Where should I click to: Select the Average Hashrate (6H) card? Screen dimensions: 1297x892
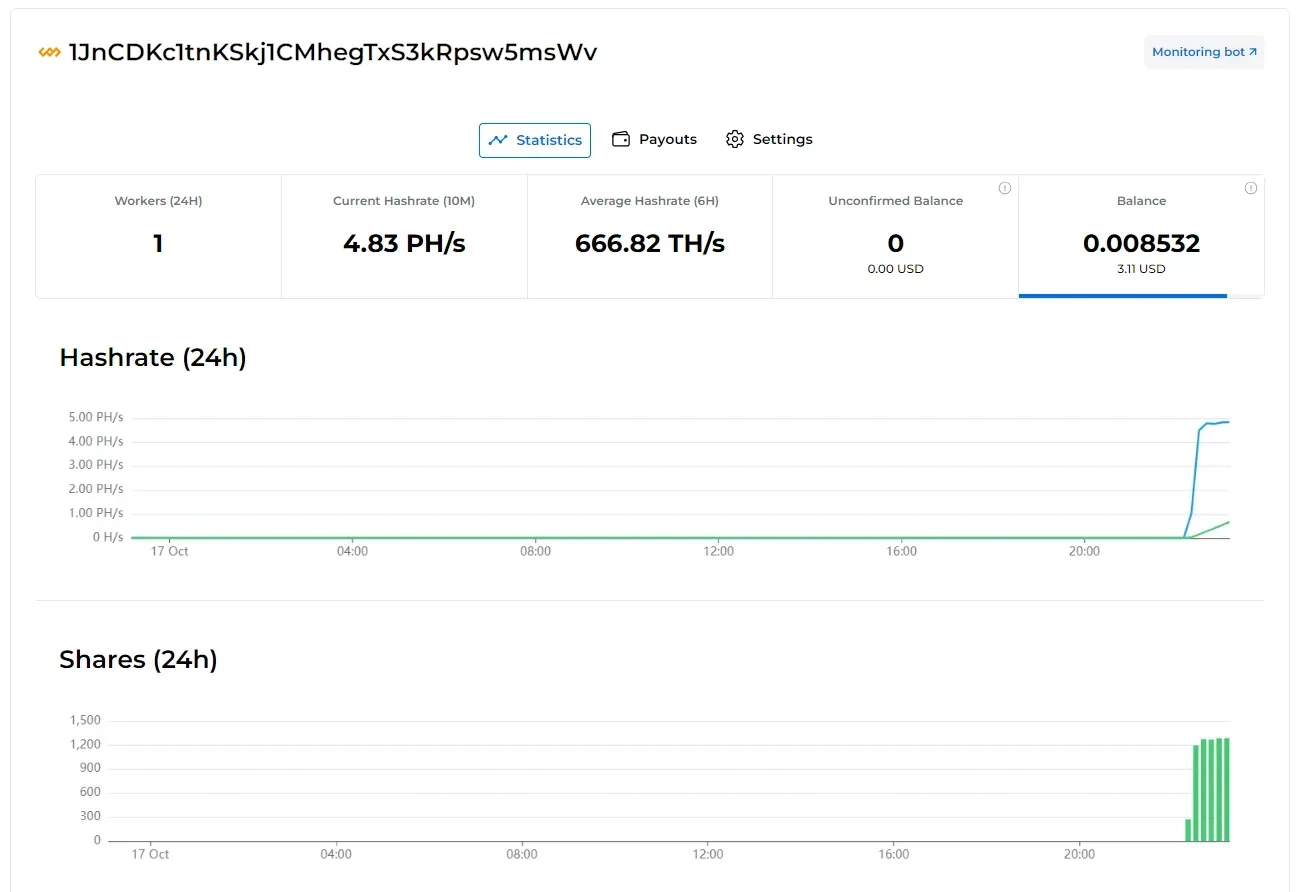[x=650, y=236]
